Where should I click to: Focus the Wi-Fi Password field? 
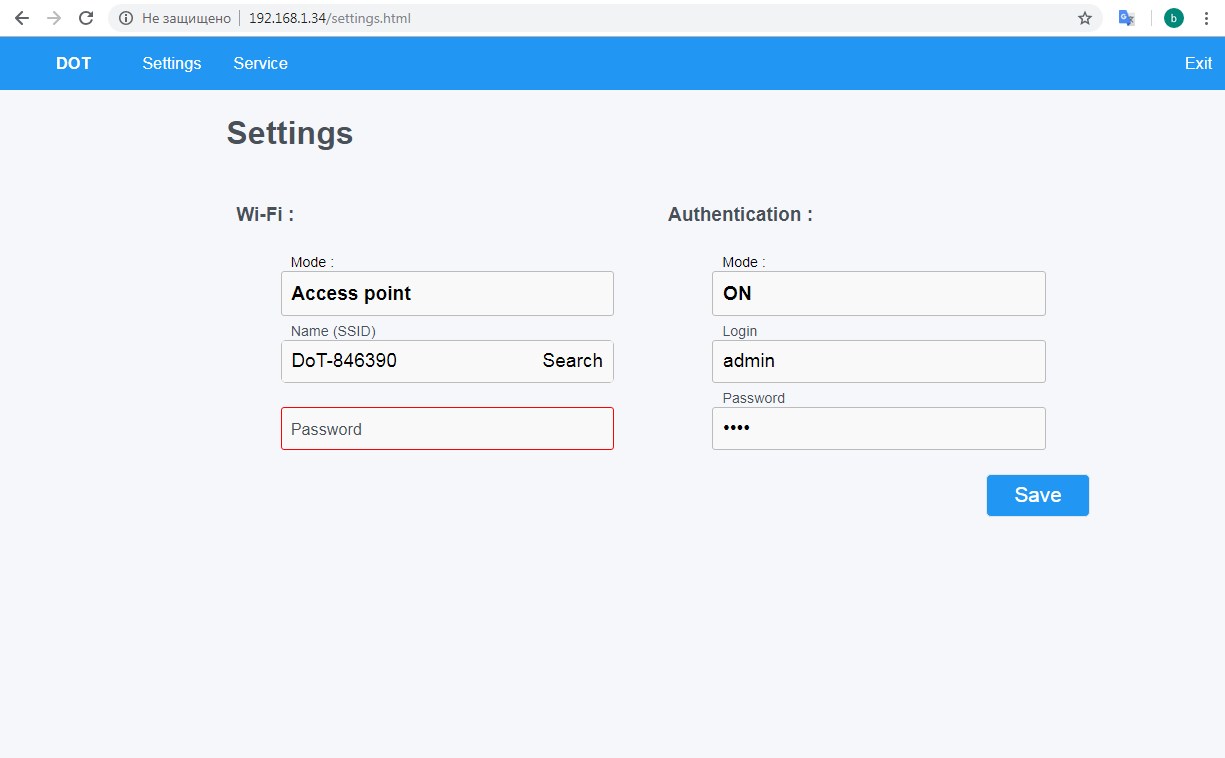click(x=447, y=428)
